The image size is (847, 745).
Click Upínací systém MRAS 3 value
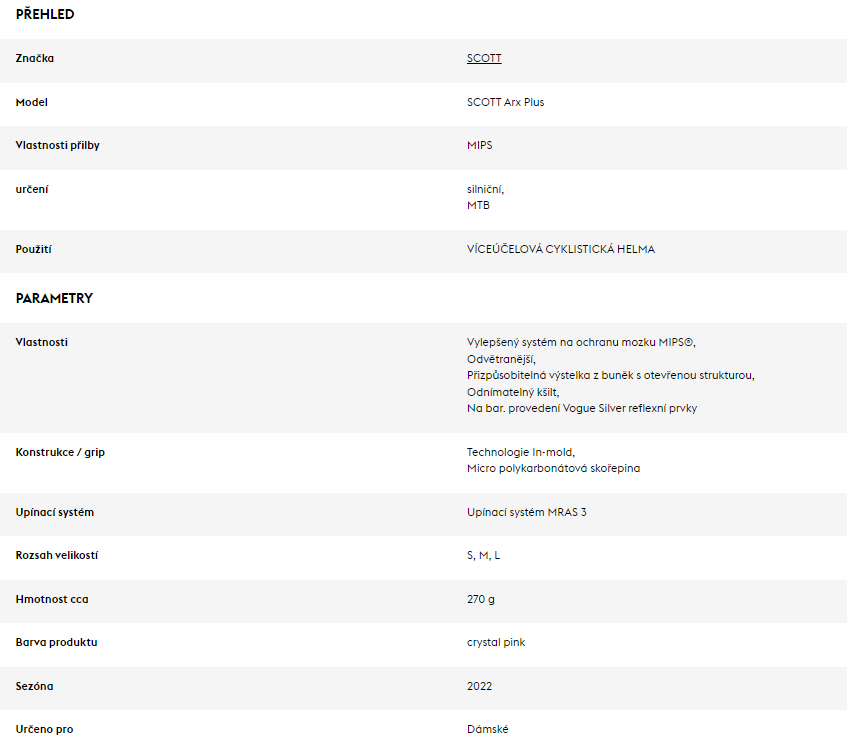coord(527,512)
